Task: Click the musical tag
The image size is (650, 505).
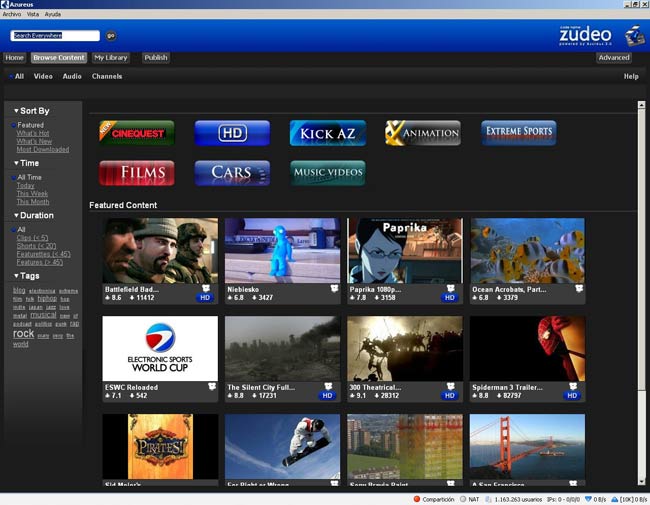Action: (x=43, y=315)
